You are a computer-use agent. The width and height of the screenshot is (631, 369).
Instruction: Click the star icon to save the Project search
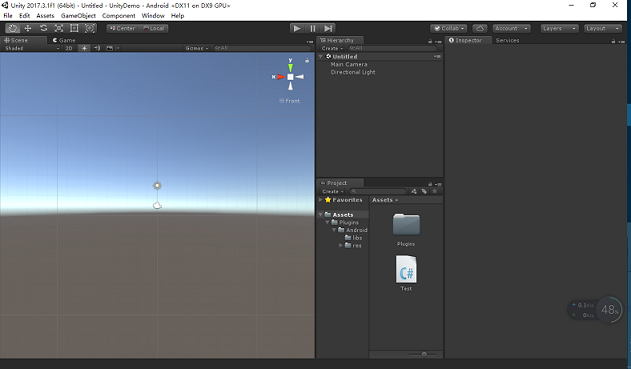pos(435,191)
